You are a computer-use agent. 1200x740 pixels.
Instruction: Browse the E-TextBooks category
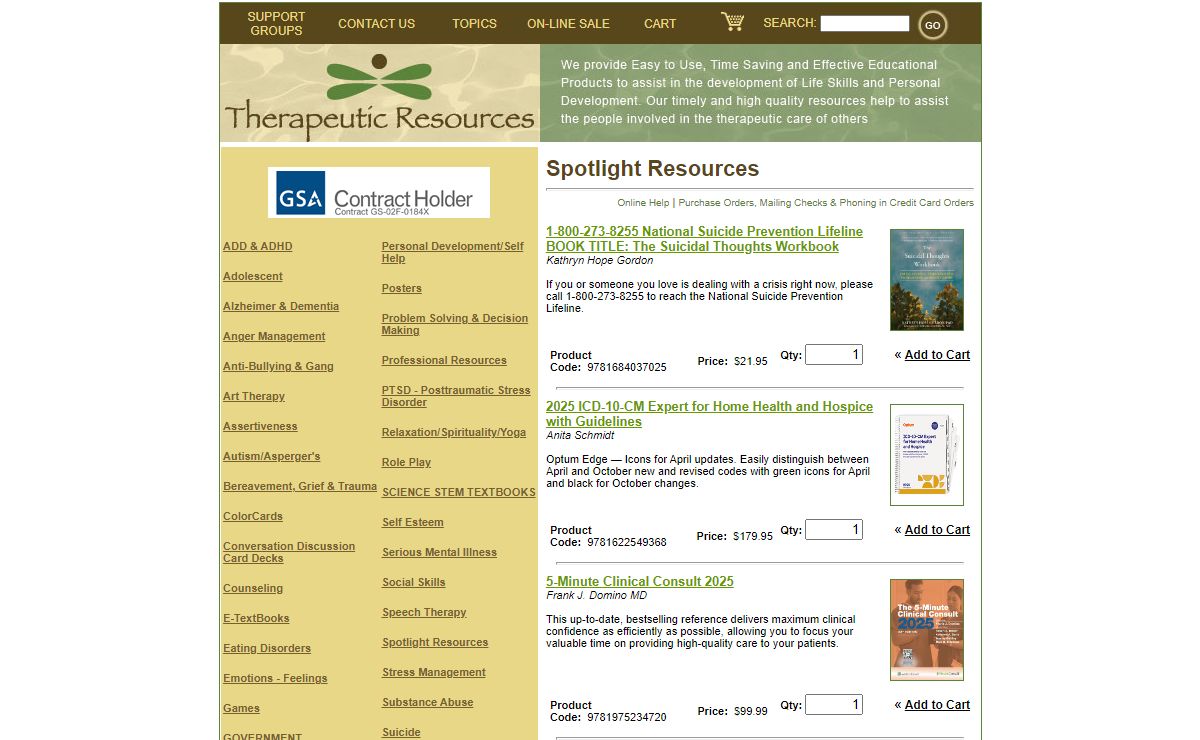(256, 618)
